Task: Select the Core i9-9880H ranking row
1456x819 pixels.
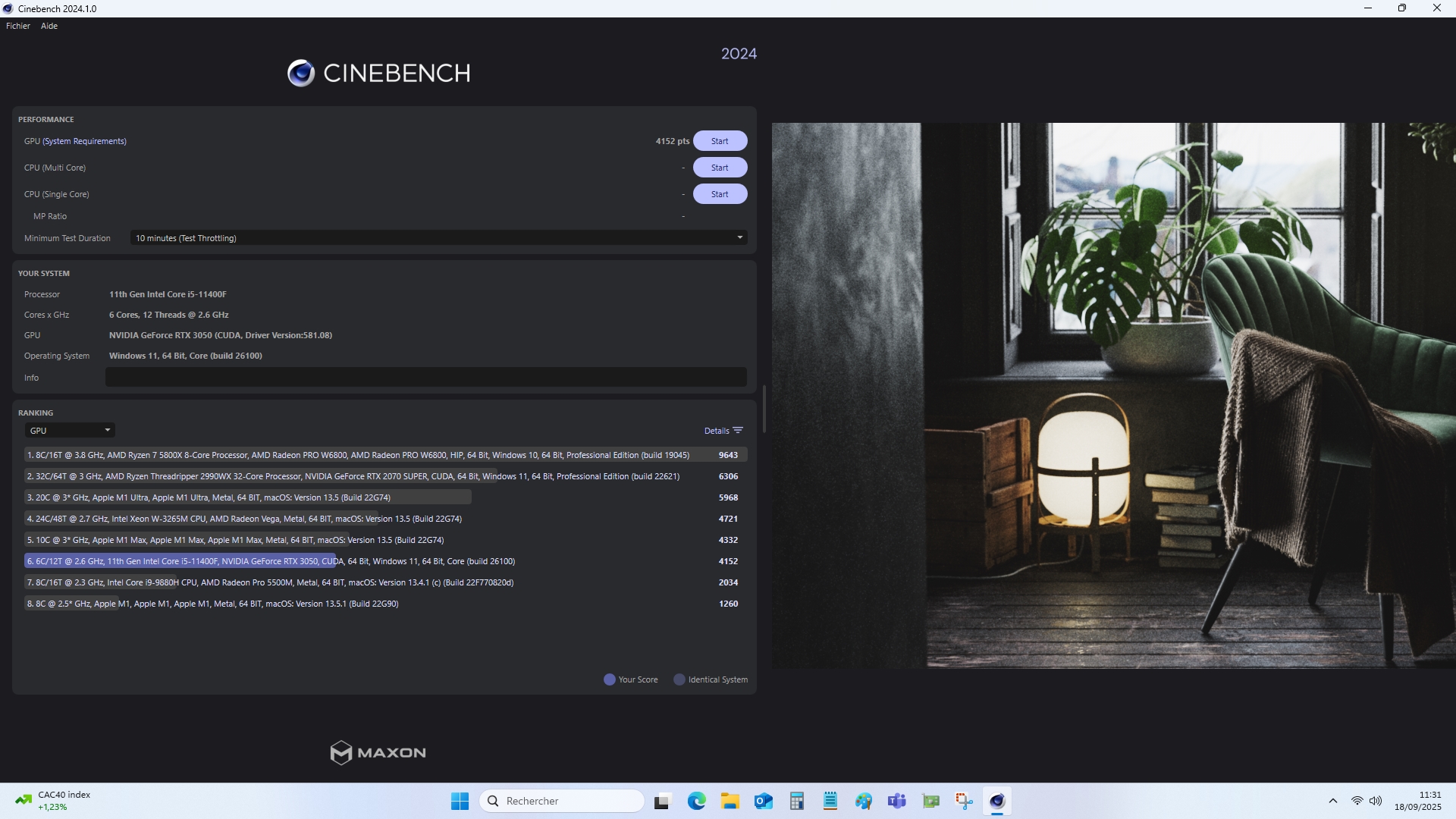Action: (x=386, y=582)
